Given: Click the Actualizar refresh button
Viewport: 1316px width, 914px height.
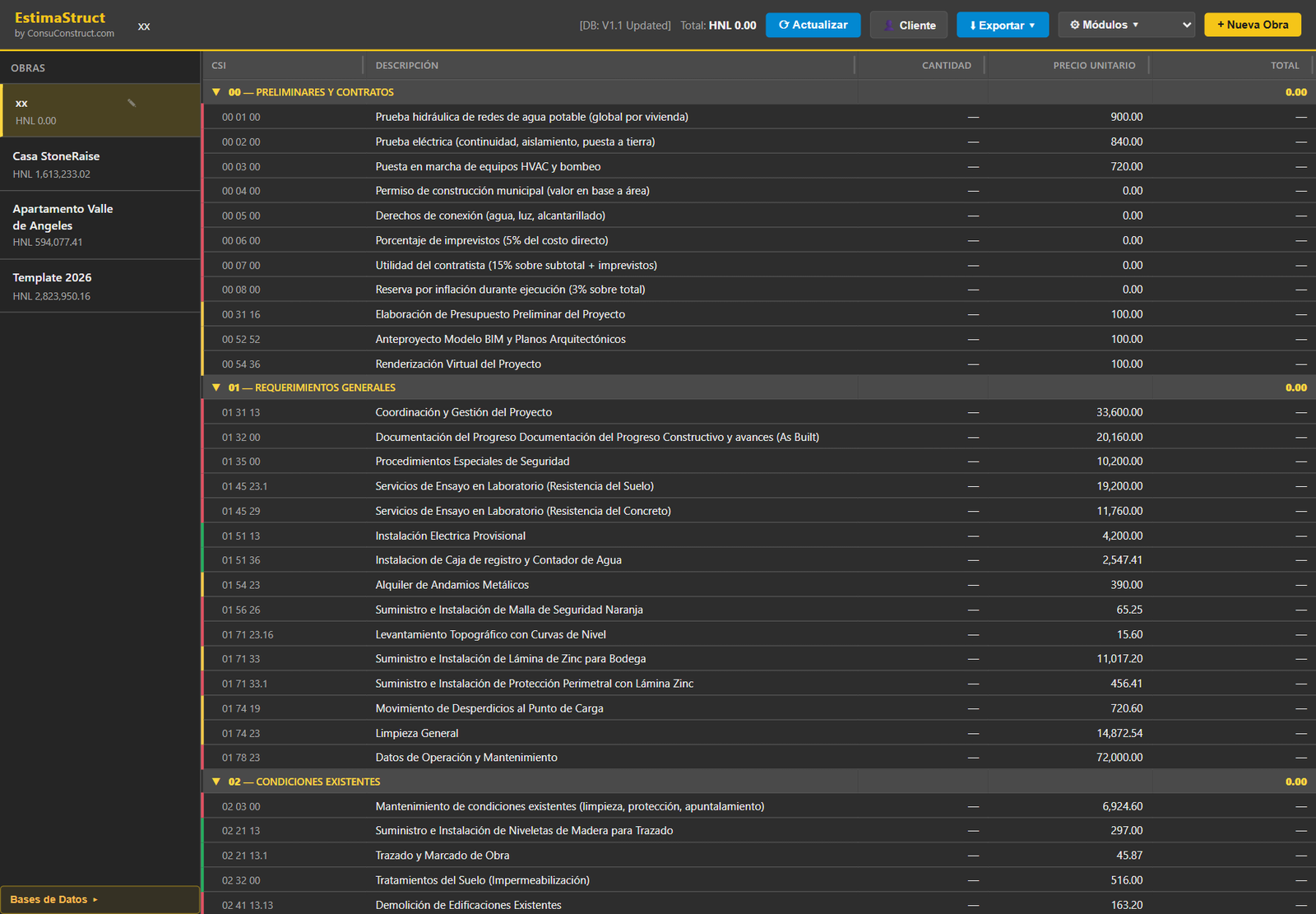Looking at the screenshot, I should tap(813, 25).
